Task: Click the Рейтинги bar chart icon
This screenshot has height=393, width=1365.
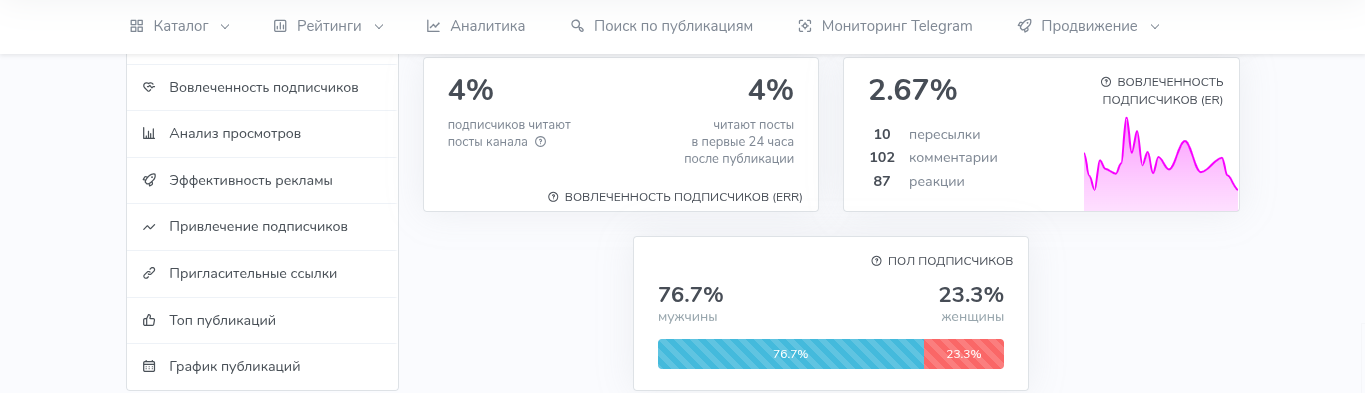Action: pyautogui.click(x=280, y=26)
